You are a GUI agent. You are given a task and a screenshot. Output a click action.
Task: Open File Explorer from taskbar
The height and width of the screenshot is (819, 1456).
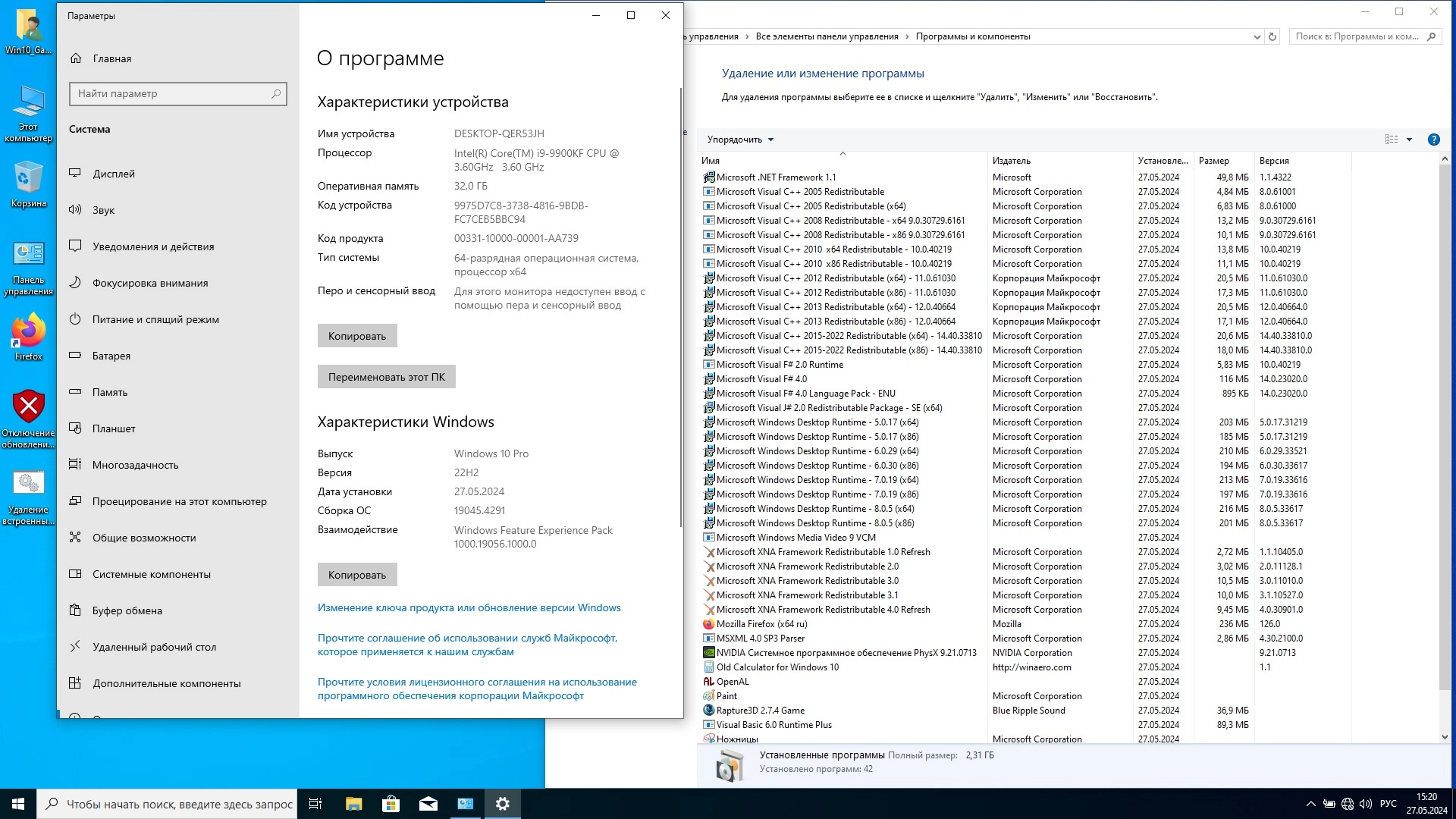(353, 804)
